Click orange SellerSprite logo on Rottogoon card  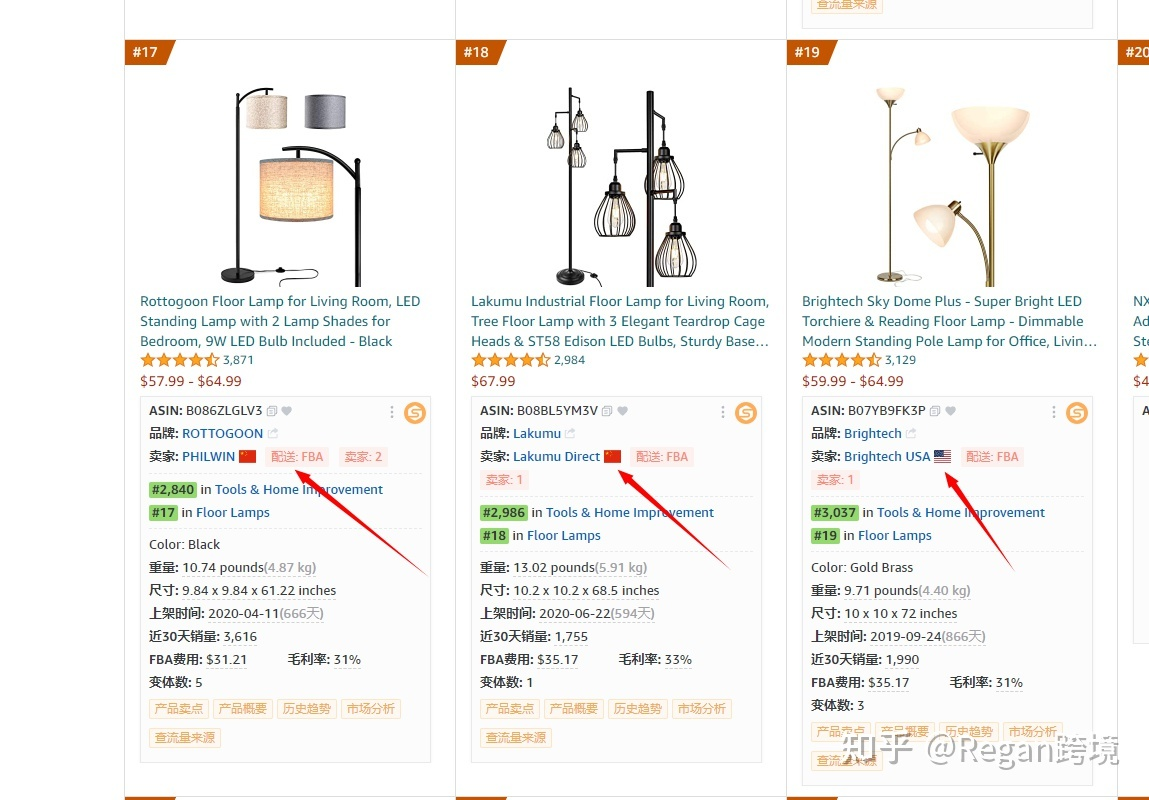coord(414,411)
